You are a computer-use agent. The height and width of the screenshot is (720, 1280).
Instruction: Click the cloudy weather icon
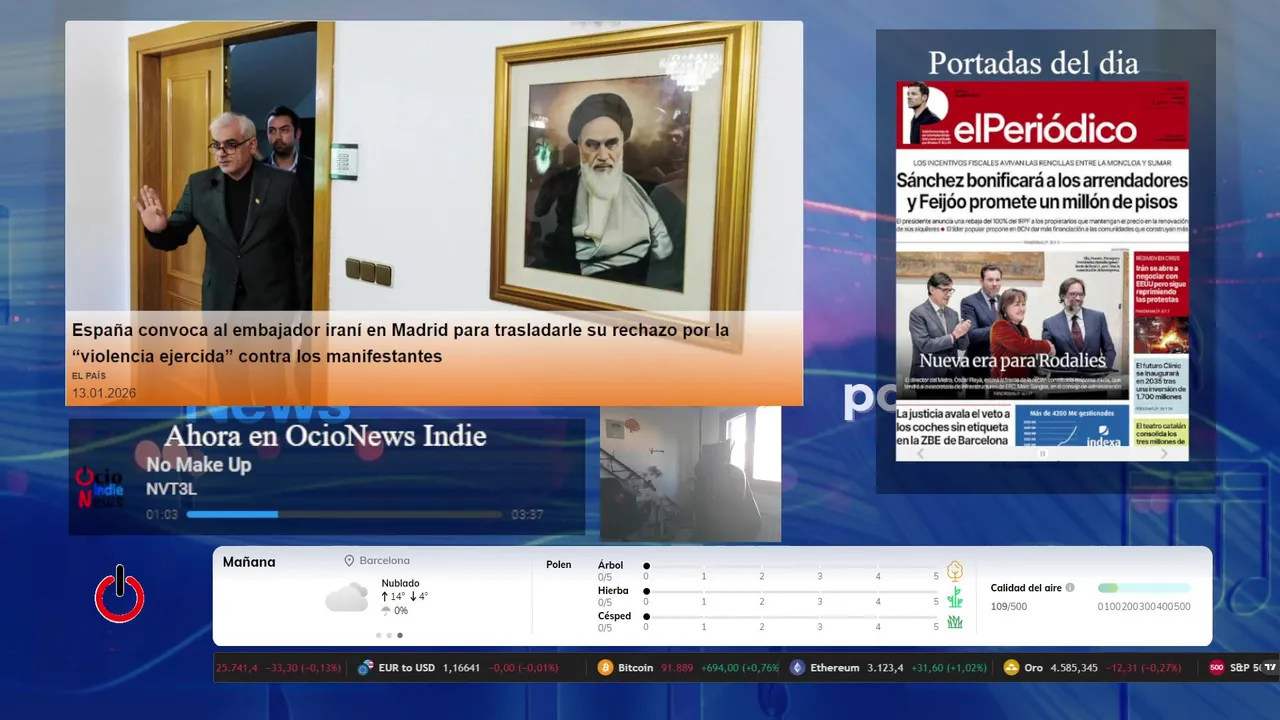[347, 597]
